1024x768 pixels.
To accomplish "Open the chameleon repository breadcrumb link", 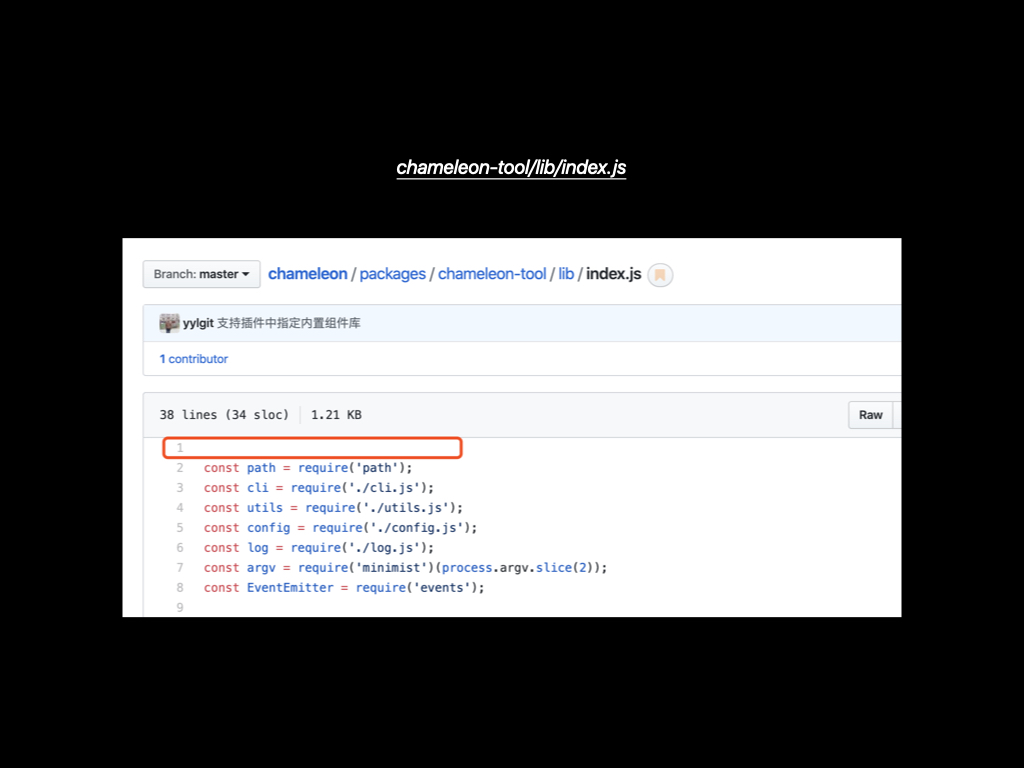I will click(308, 274).
